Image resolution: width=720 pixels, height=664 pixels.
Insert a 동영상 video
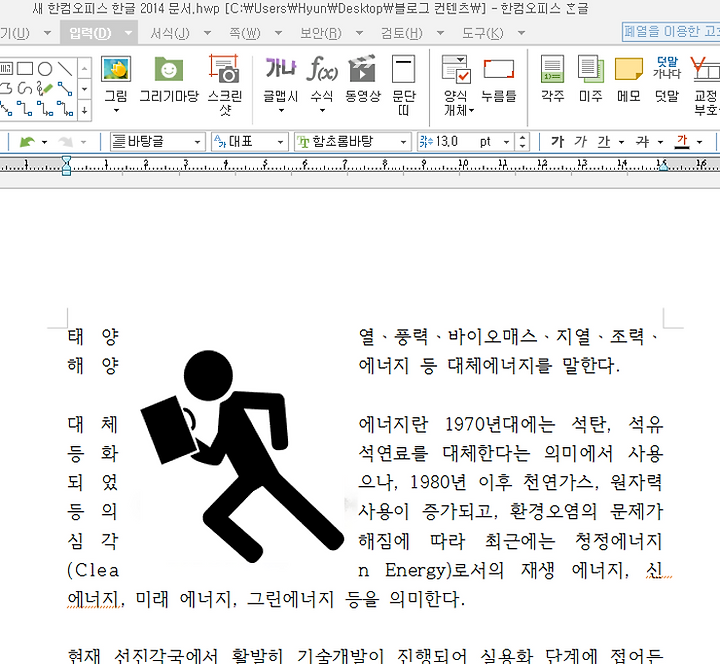(x=363, y=78)
